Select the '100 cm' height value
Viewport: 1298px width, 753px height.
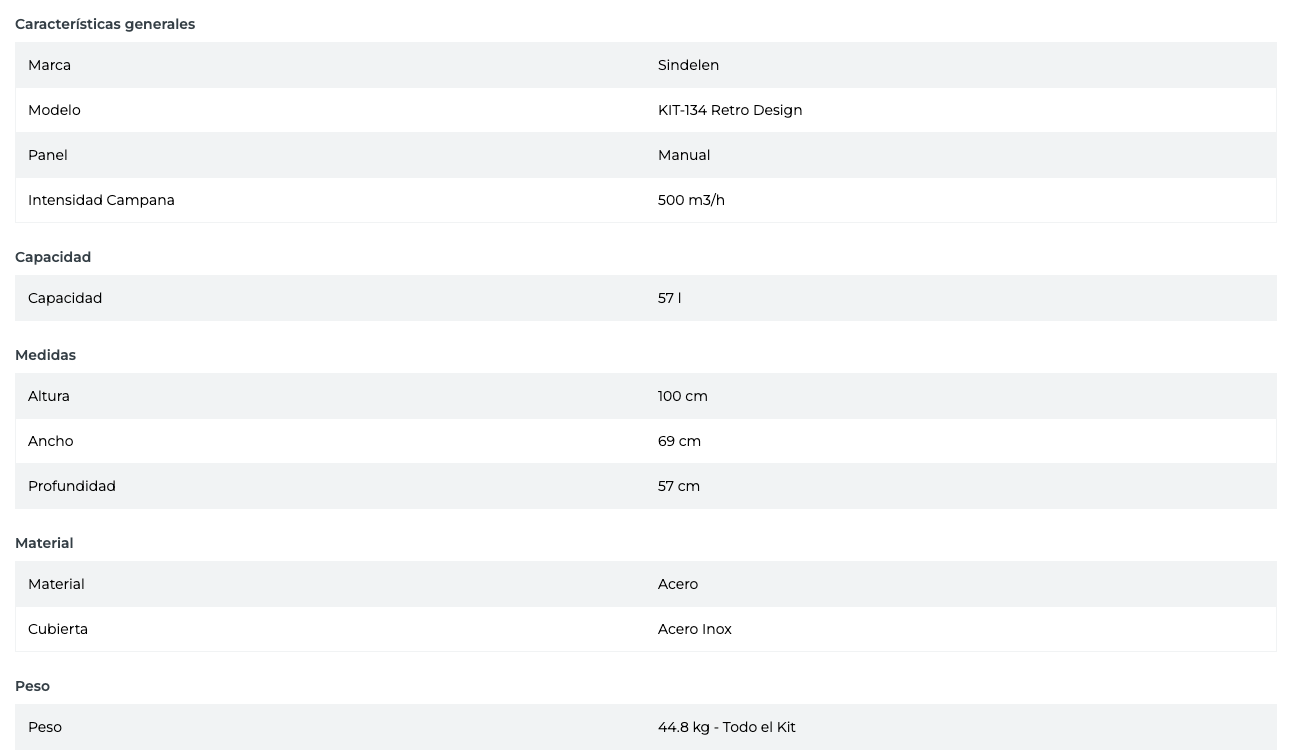[682, 396]
